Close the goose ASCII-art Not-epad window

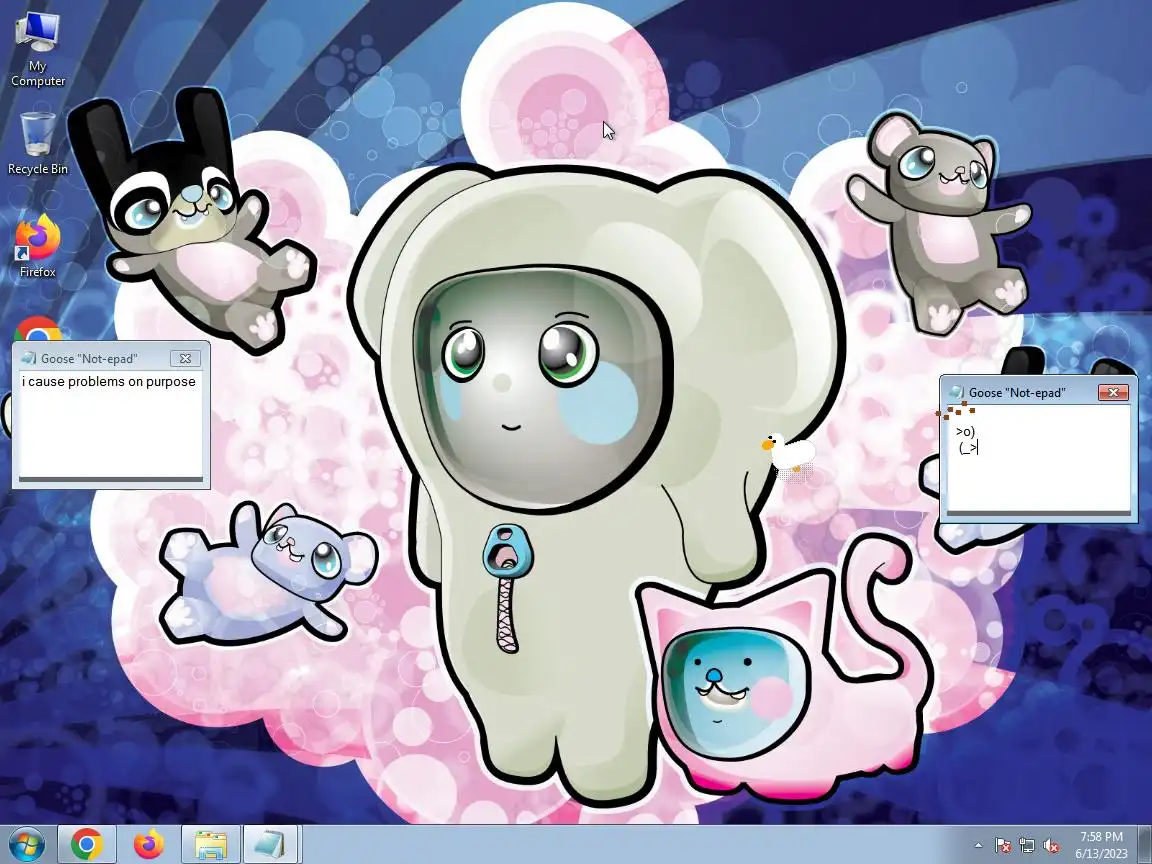pos(1113,392)
